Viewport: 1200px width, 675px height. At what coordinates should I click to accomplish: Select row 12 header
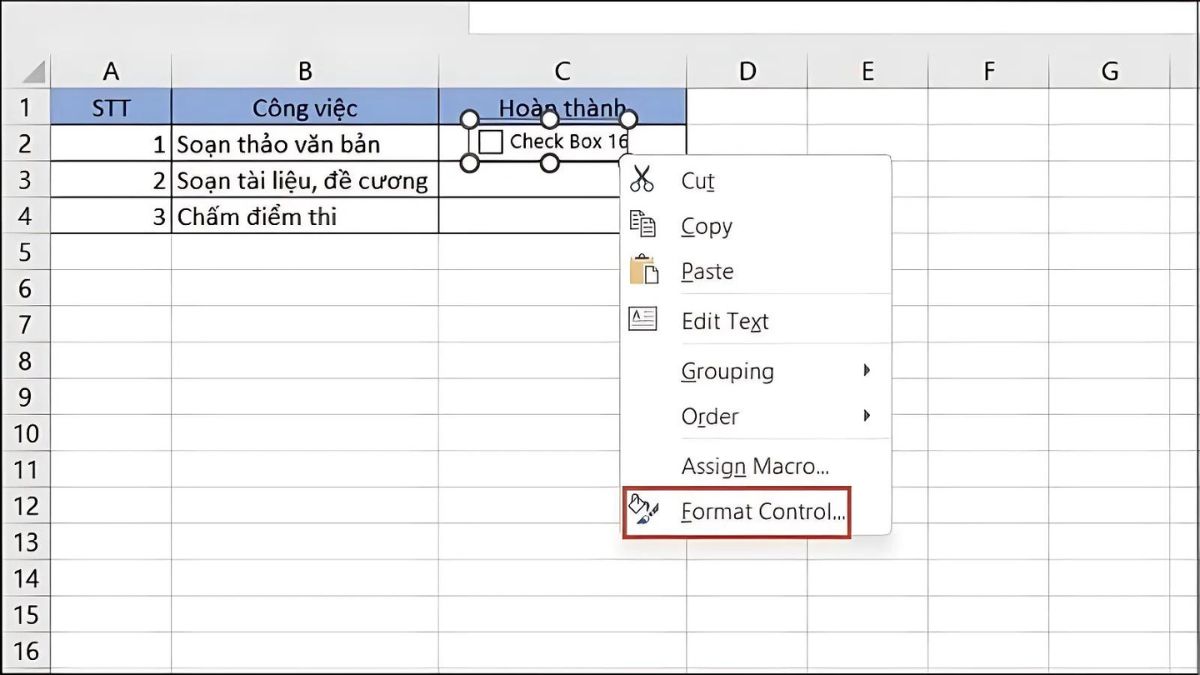click(x=25, y=506)
